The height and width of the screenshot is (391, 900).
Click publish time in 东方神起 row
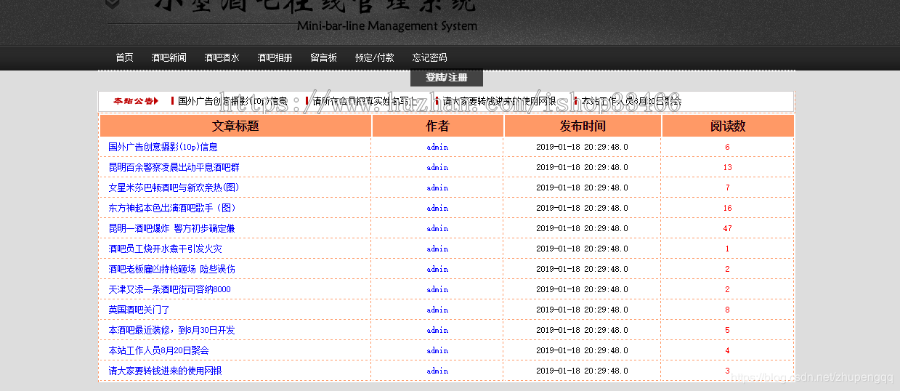pyautogui.click(x=582, y=208)
